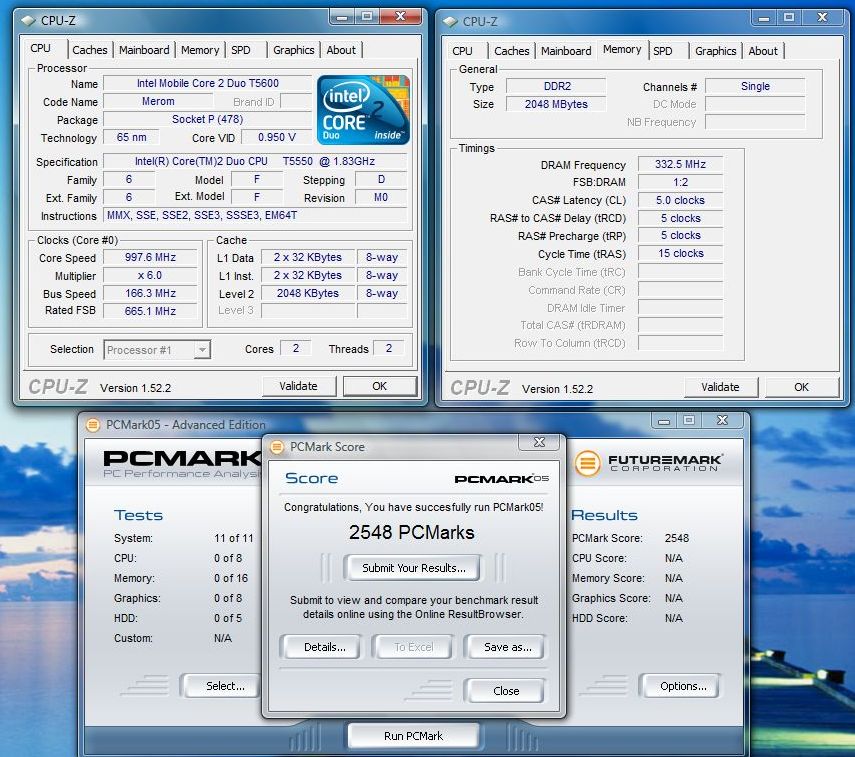This screenshot has width=855, height=757.
Task: Click the Intel Core 2 Duo logo
Action: [x=363, y=110]
